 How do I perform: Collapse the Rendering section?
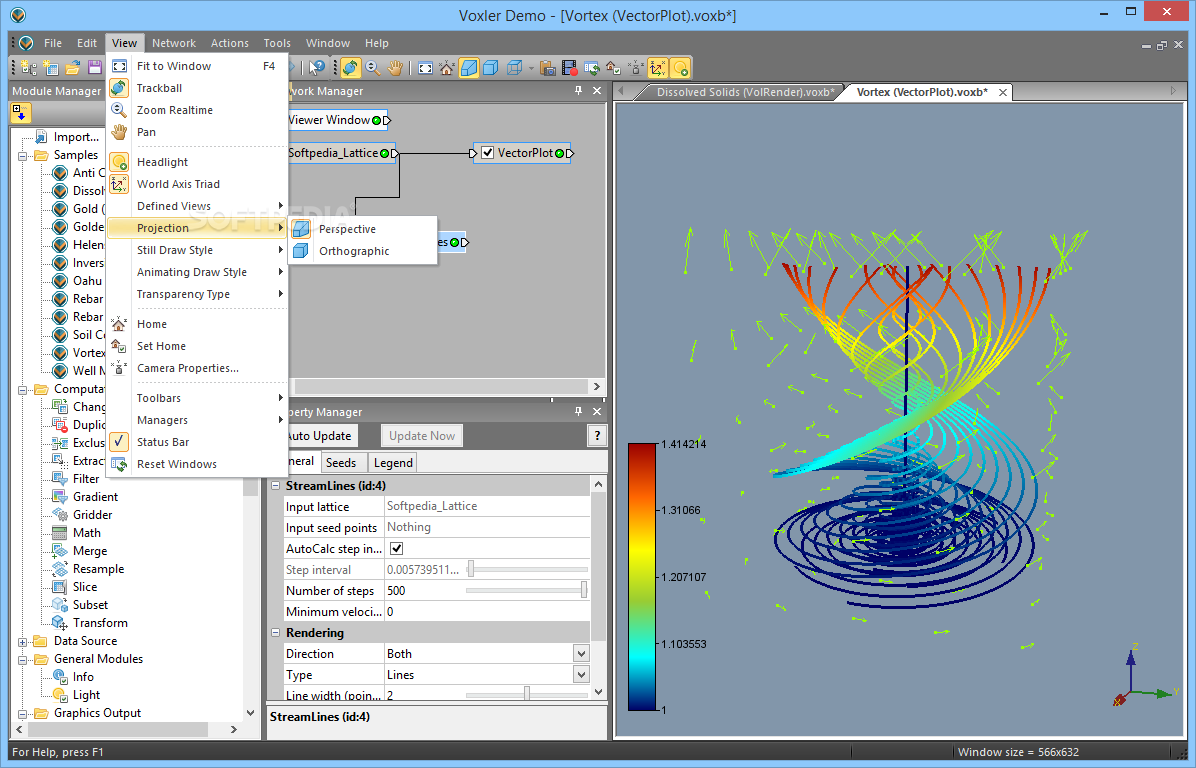click(275, 633)
